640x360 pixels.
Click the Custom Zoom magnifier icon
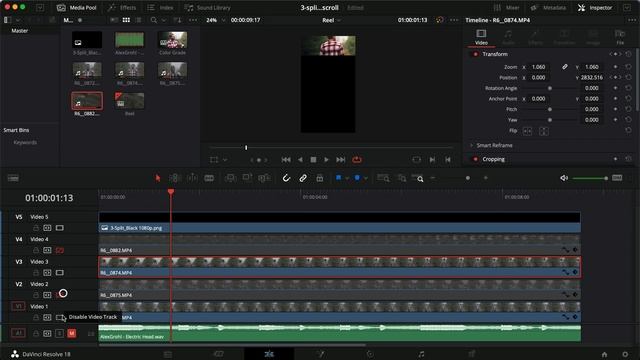418,178
